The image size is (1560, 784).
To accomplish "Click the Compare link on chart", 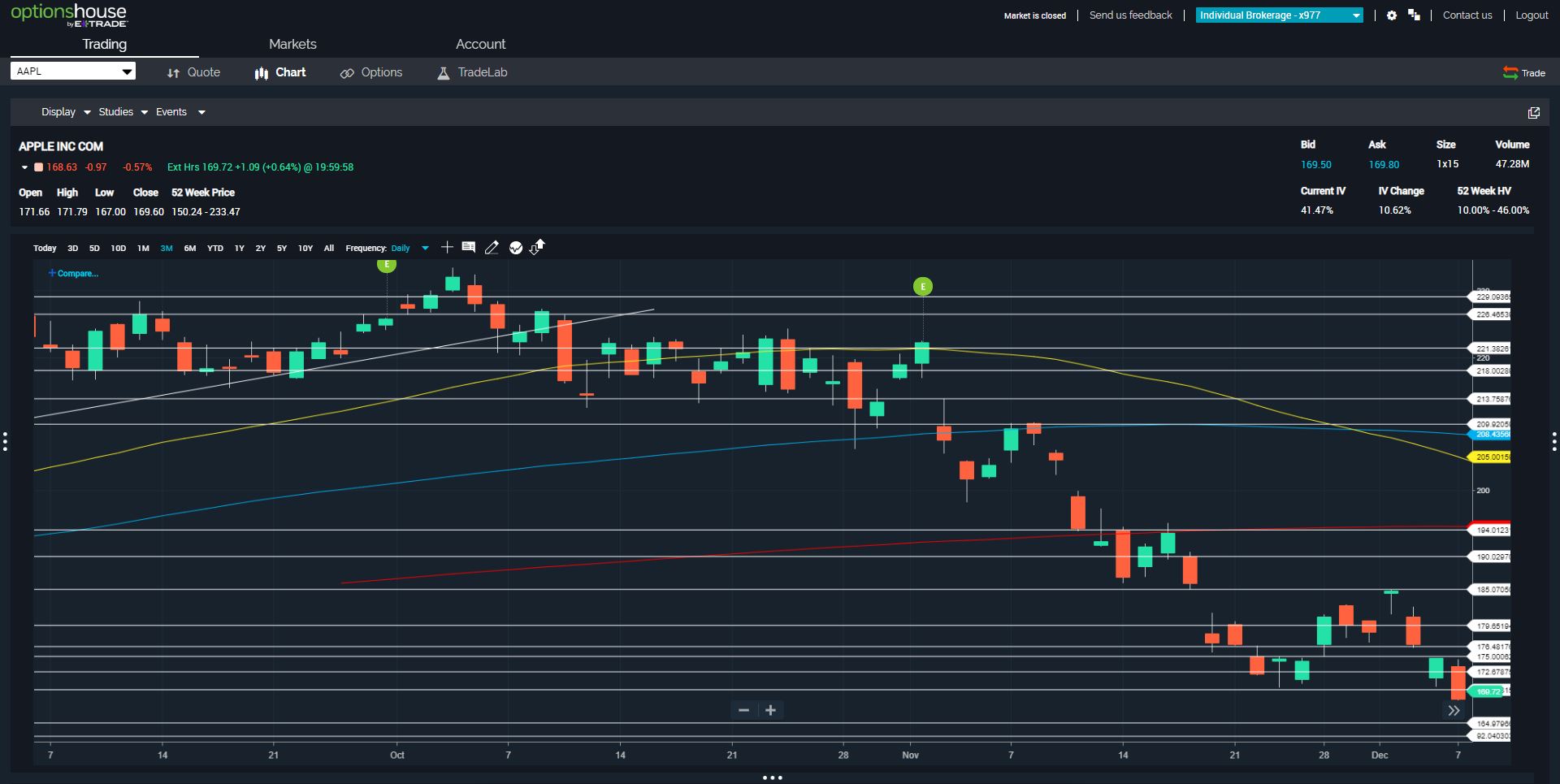I will click(73, 274).
